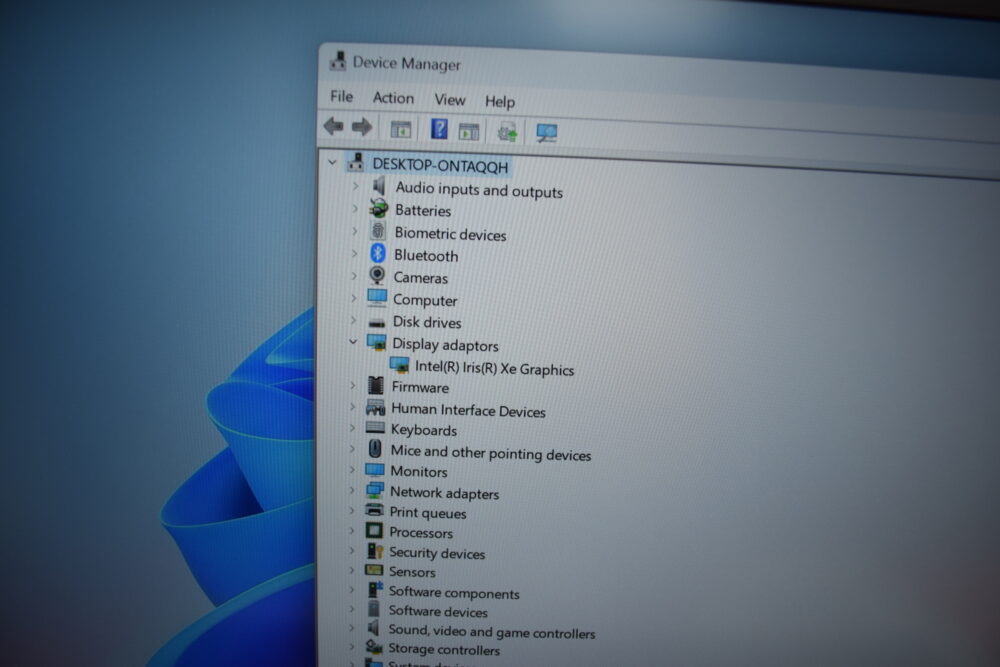Image resolution: width=1000 pixels, height=667 pixels.
Task: Click the icon beside Sensors
Action: (374, 570)
